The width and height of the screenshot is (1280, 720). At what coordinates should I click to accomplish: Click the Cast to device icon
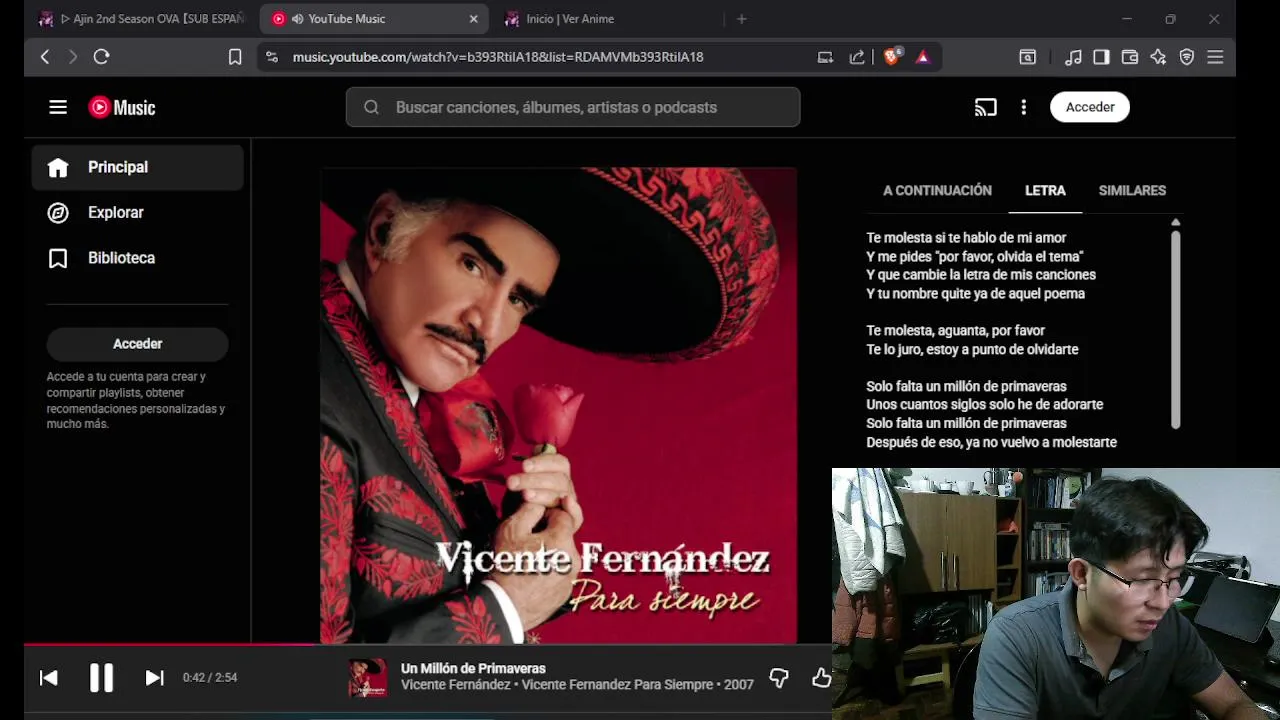click(986, 107)
